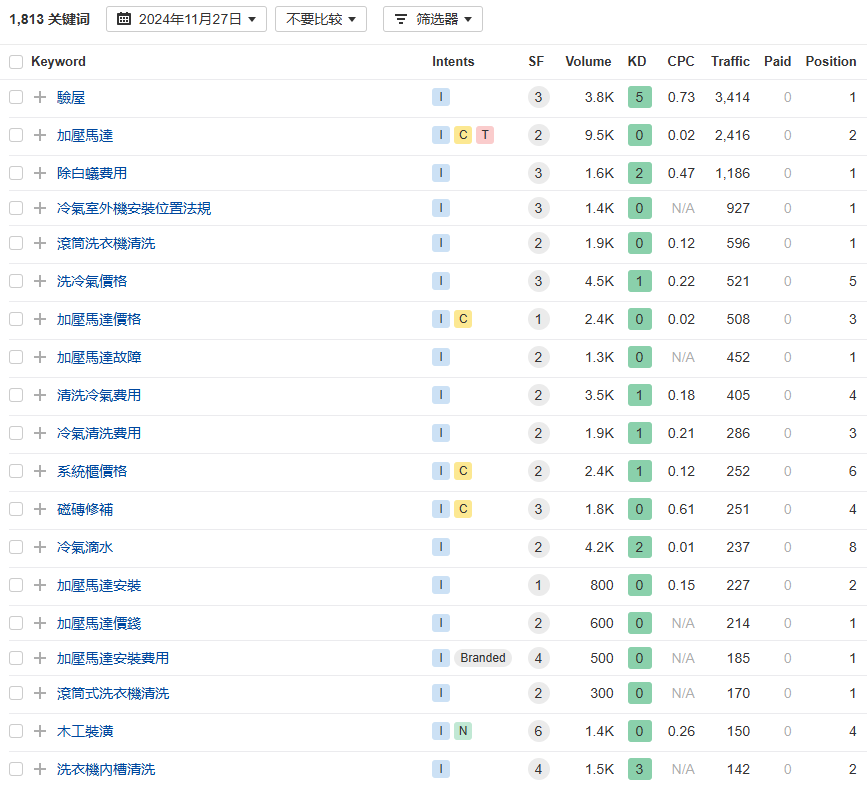The width and height of the screenshot is (867, 787).
Task: Check the box for 加壓馬達 row
Action: pyautogui.click(x=16, y=135)
